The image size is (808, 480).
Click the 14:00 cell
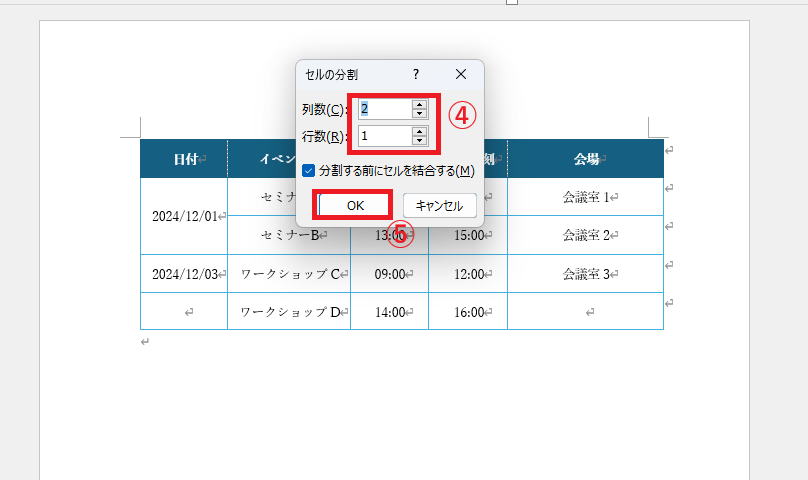[390, 311]
